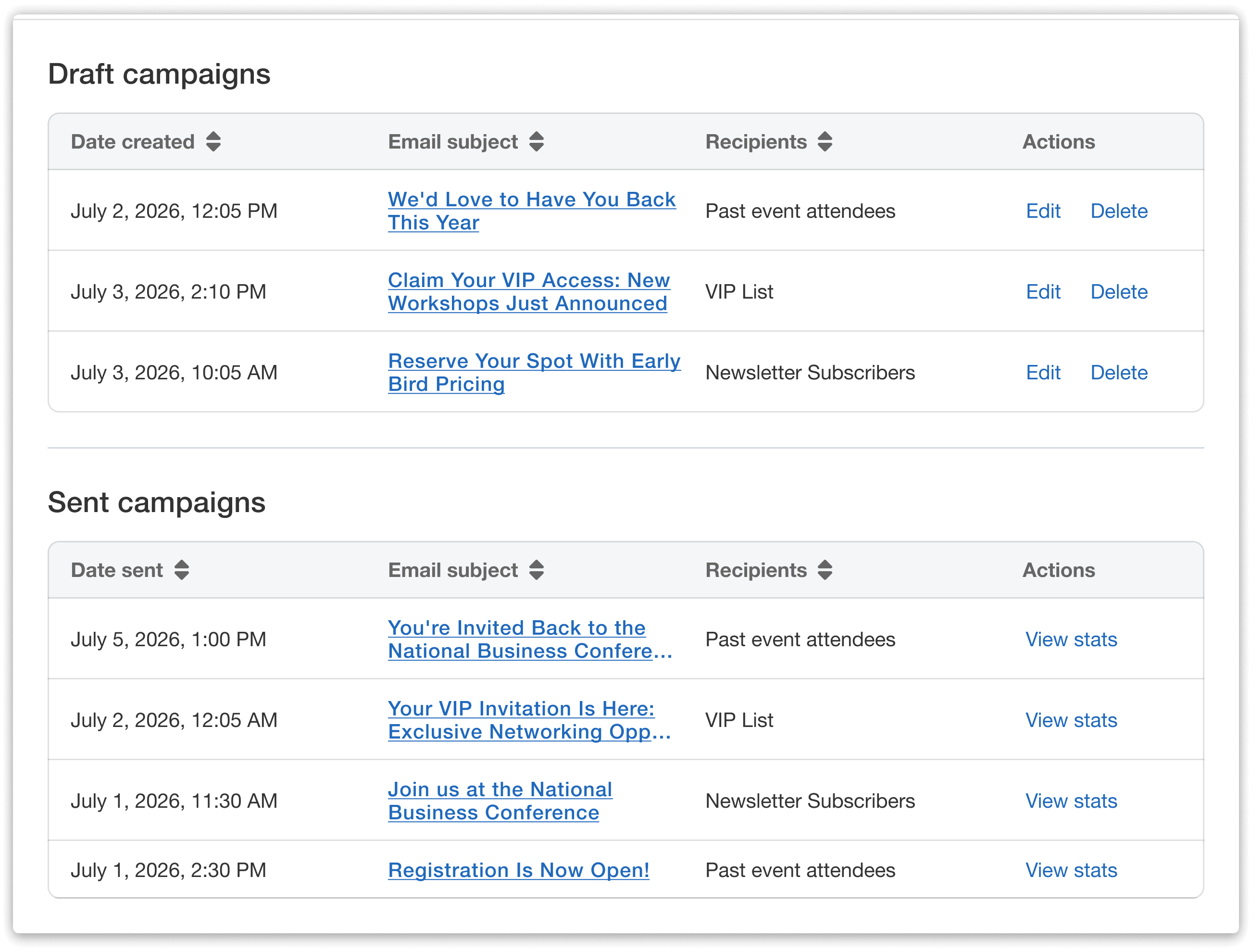Delete the VIP List draft campaign
Screen dimensions: 1252x952
pos(1119,292)
